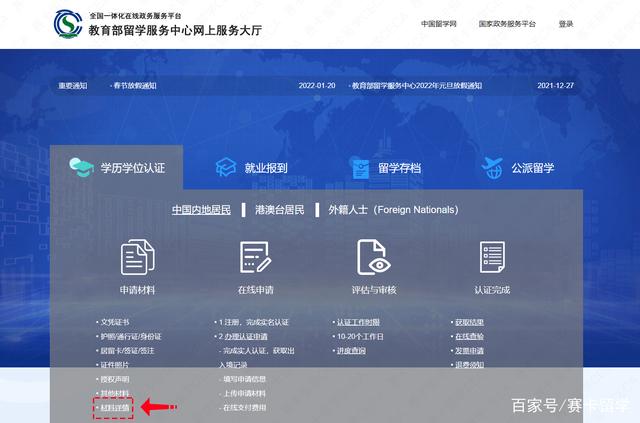Click the 护照/通行证/身份证 list item
640x423 pixels.
tap(131, 336)
